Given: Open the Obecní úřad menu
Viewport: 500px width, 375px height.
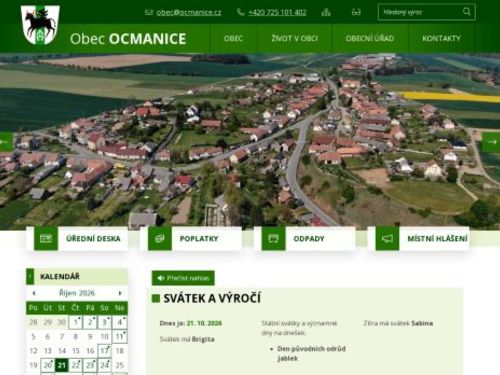Looking at the screenshot, I should click(370, 38).
